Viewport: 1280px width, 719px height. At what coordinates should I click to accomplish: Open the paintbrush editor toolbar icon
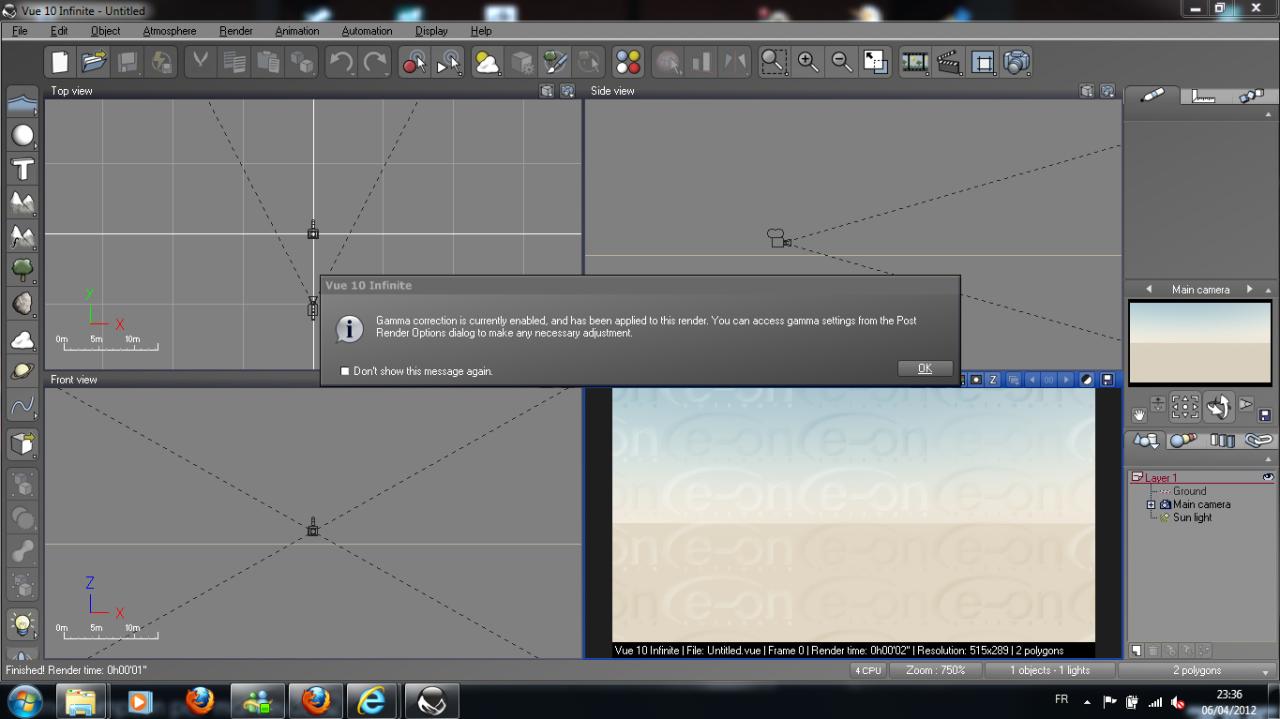tap(555, 62)
